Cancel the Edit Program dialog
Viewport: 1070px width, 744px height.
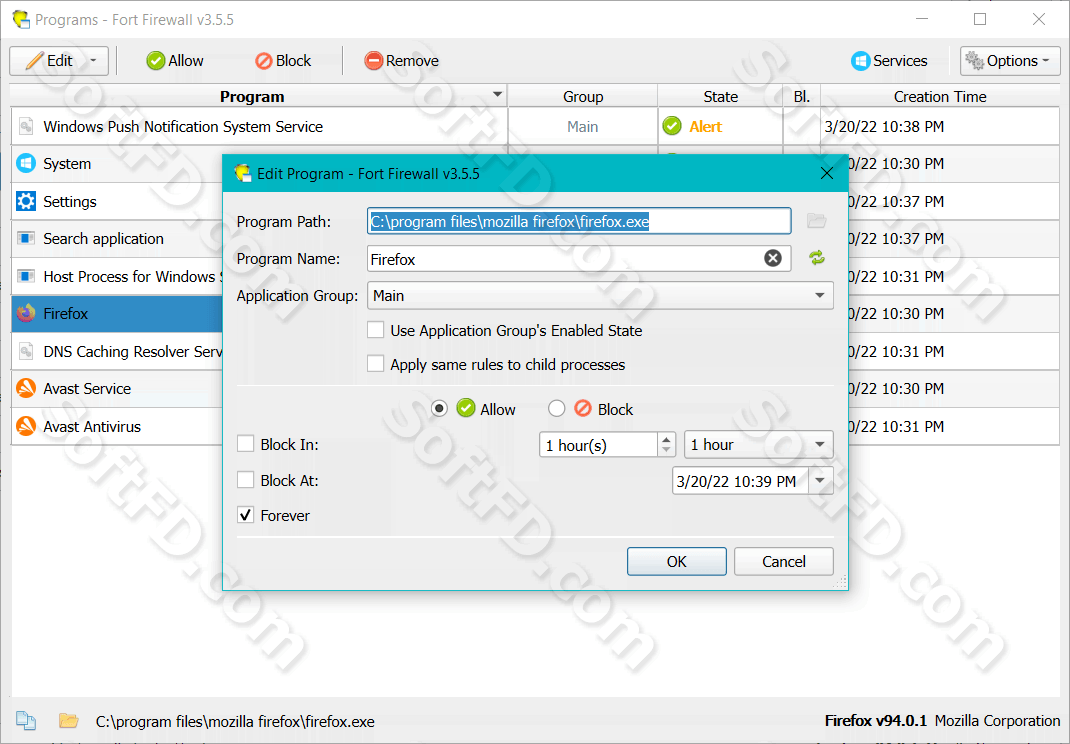[784, 561]
